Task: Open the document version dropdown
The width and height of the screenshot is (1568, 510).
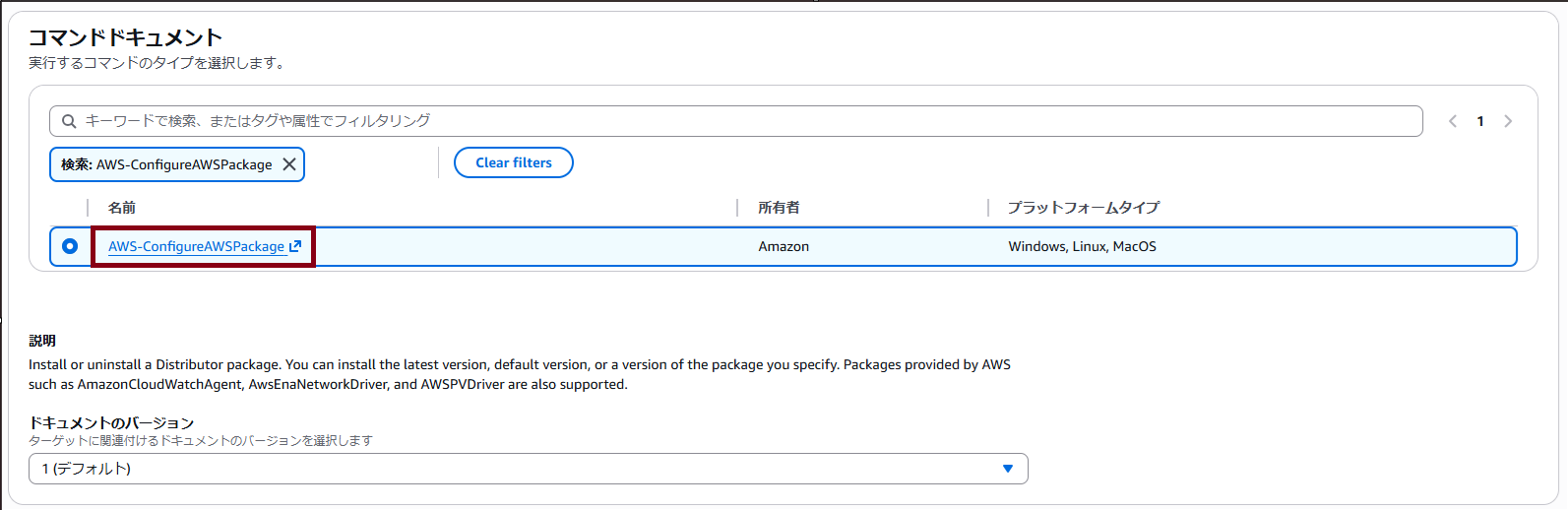Action: 528,469
